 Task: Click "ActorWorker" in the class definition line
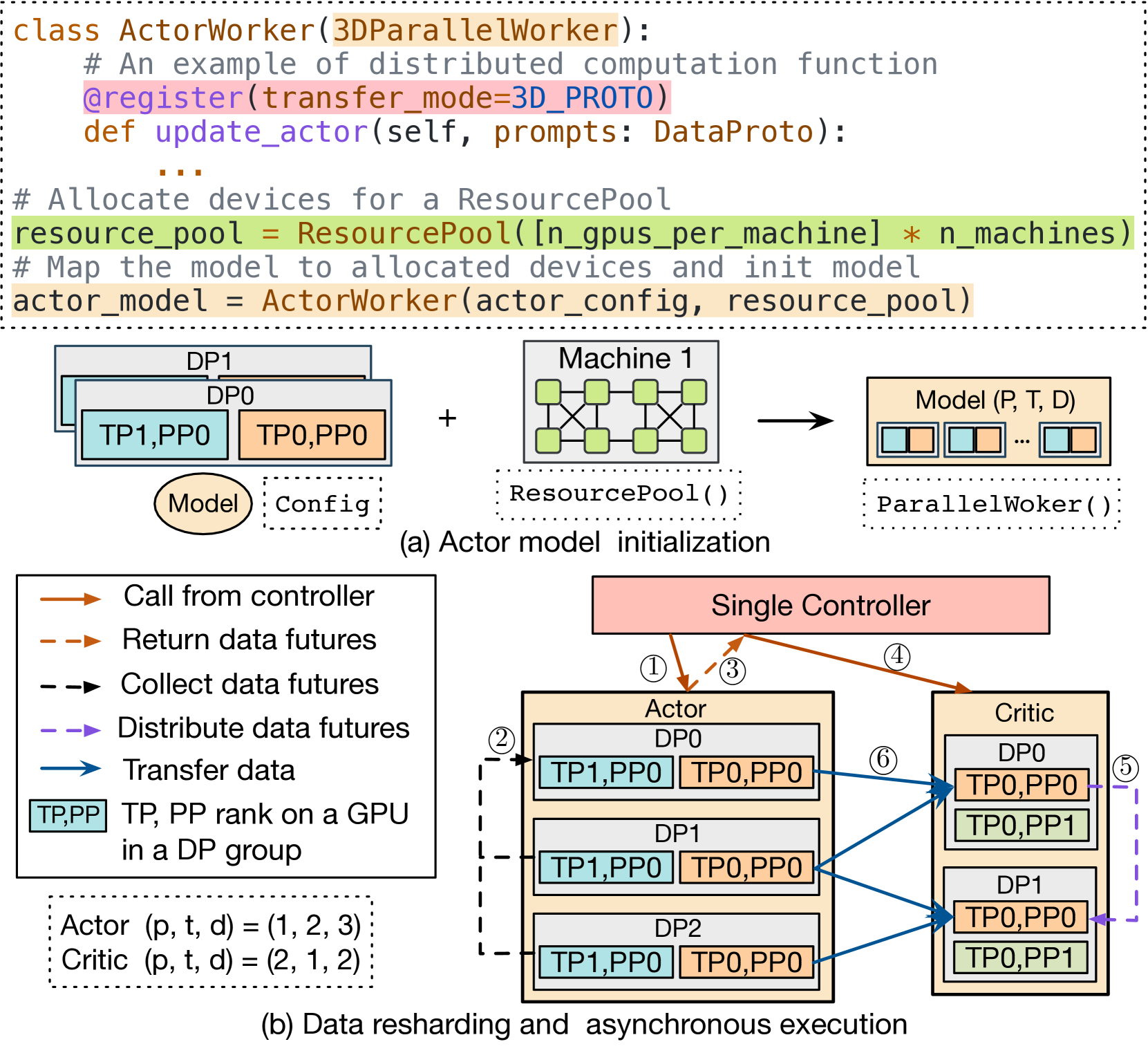pyautogui.click(x=218, y=30)
